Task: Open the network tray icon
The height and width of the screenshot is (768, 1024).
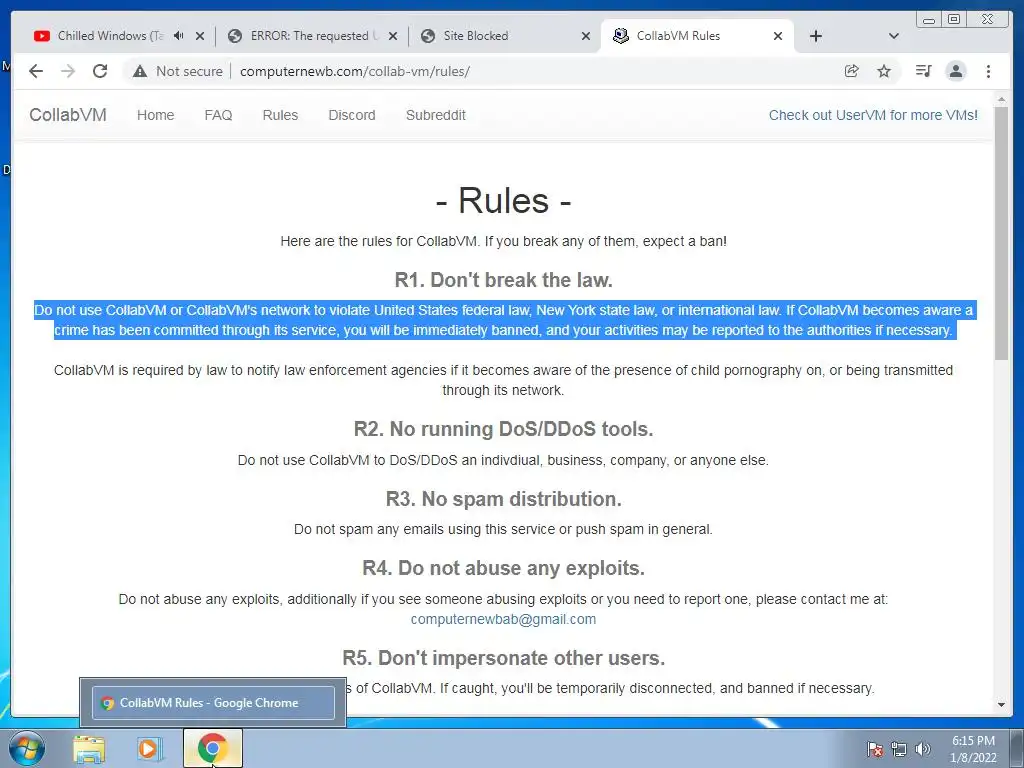Action: tap(899, 749)
